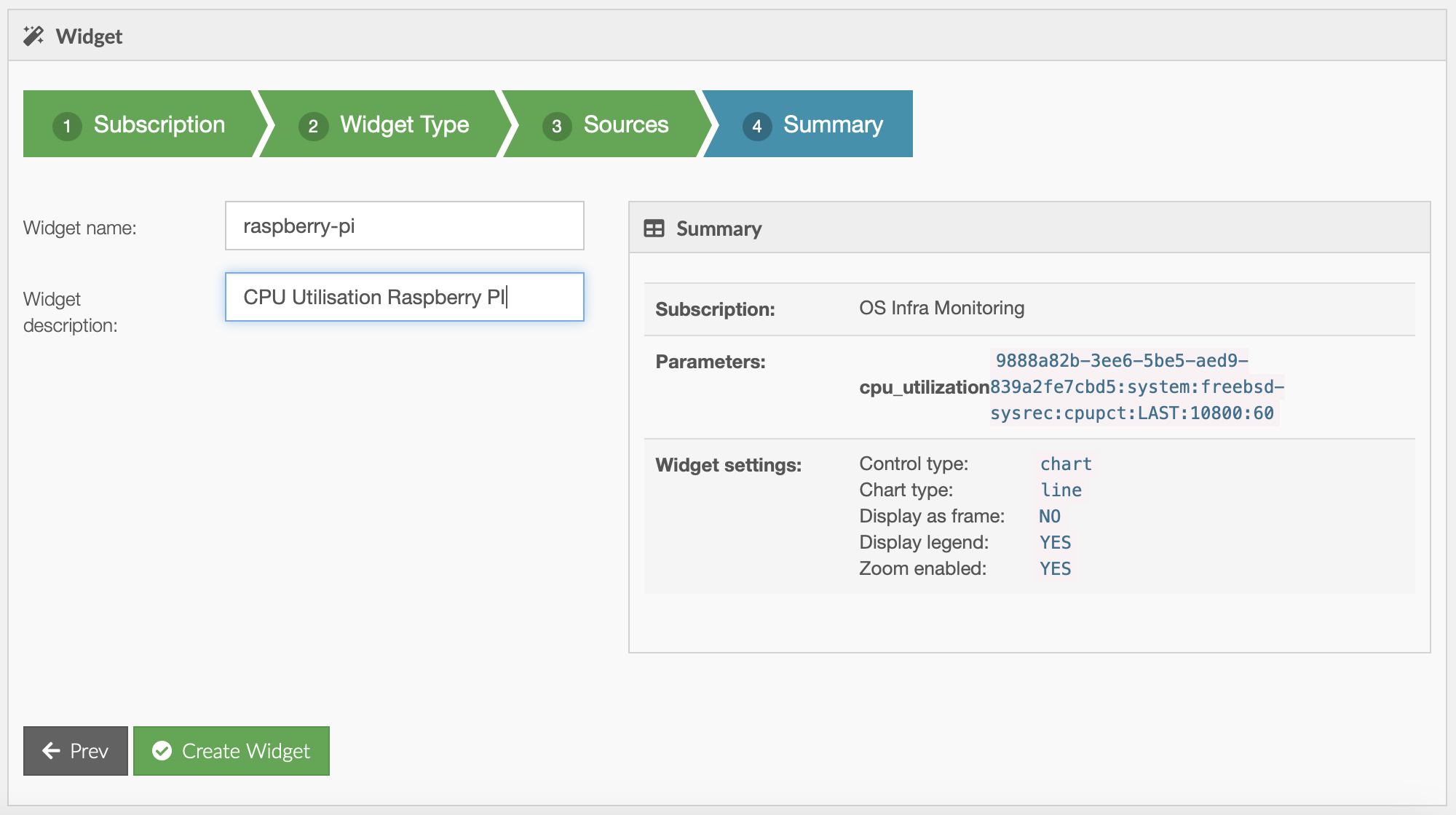Click the cpu_utilization parameter label
Viewport: 1456px width, 815px height.
(x=924, y=387)
